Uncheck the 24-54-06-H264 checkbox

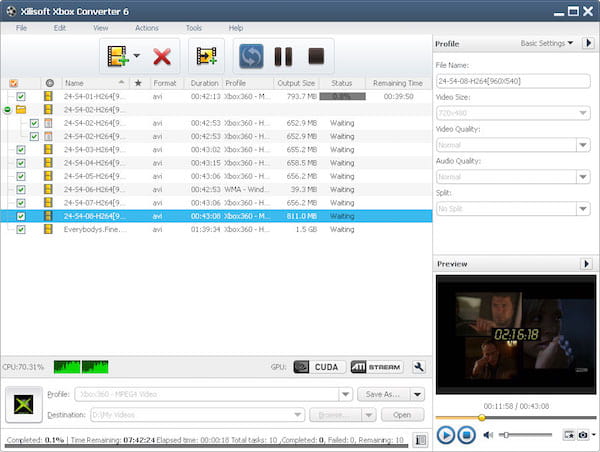coord(21,189)
